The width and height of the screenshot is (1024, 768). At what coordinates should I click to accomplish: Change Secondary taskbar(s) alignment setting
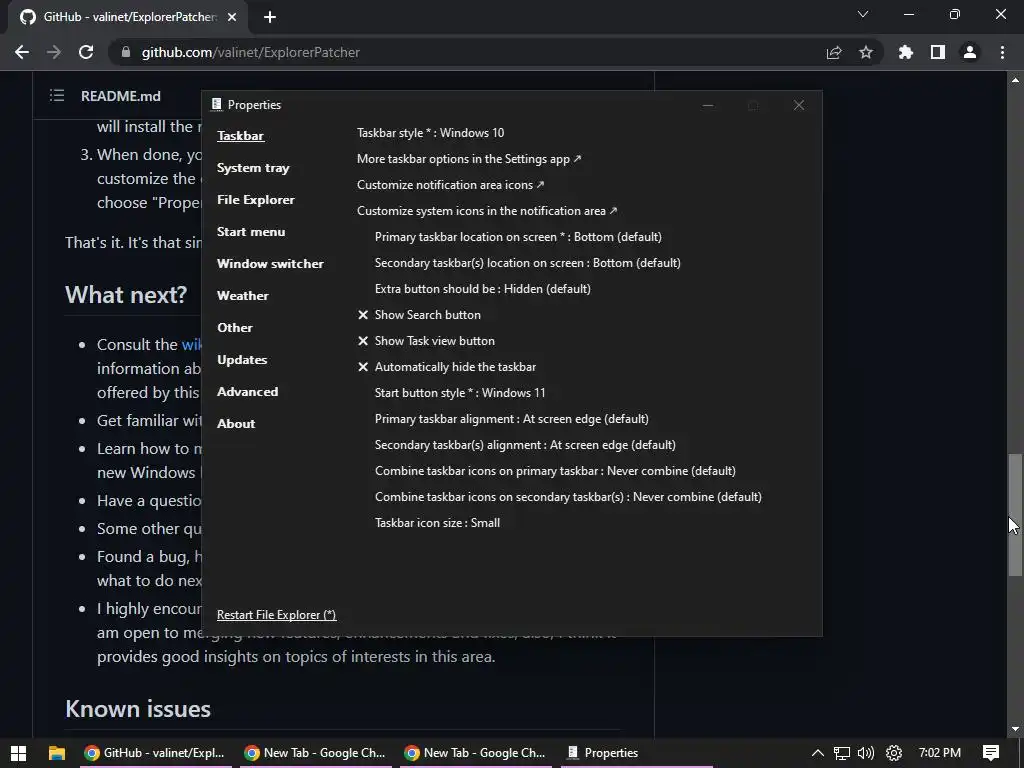click(x=525, y=445)
